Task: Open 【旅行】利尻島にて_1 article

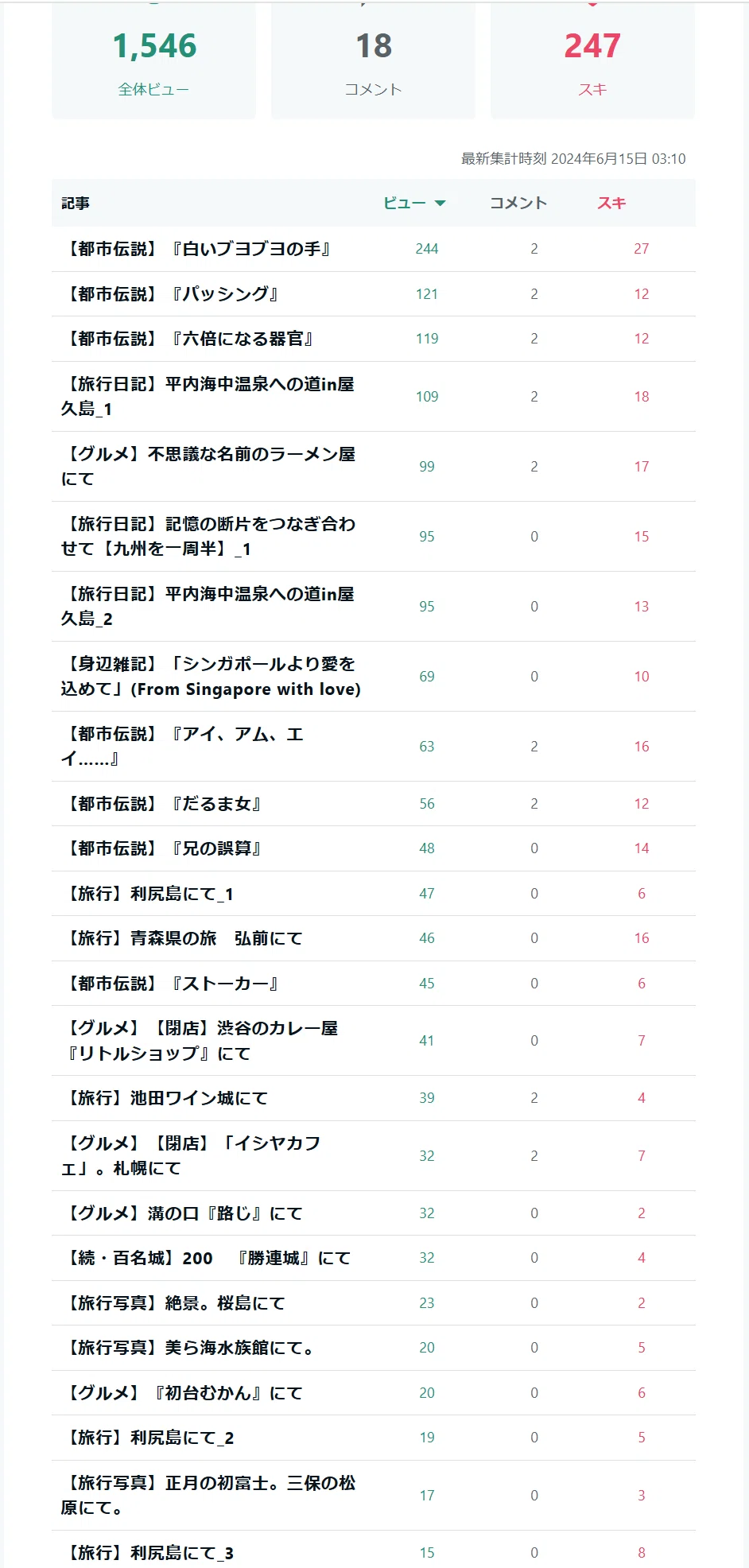Action: pos(148,894)
